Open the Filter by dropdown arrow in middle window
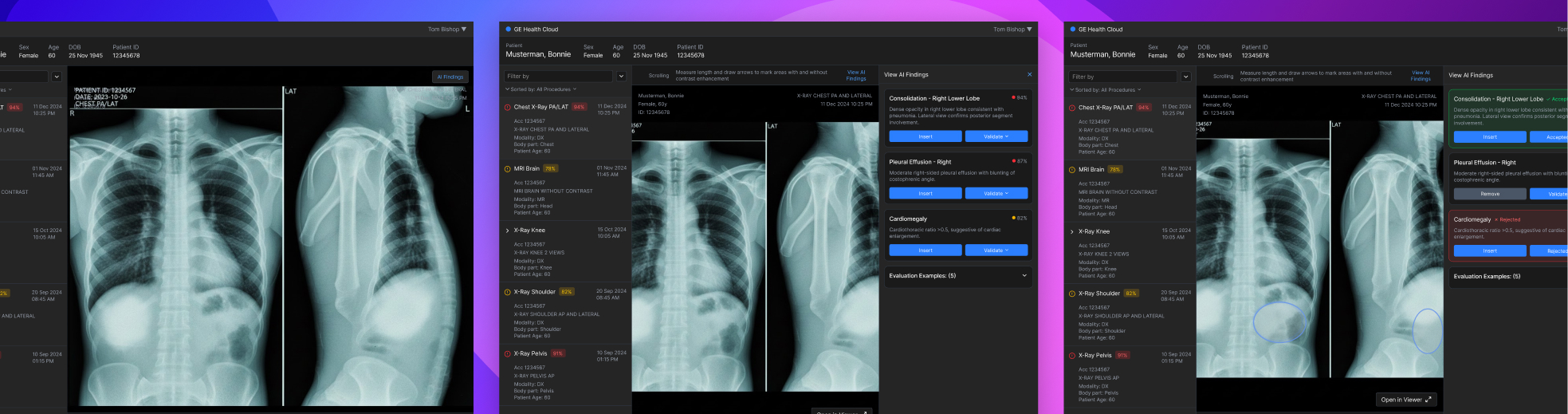This screenshot has height=414, width=1568. point(622,77)
